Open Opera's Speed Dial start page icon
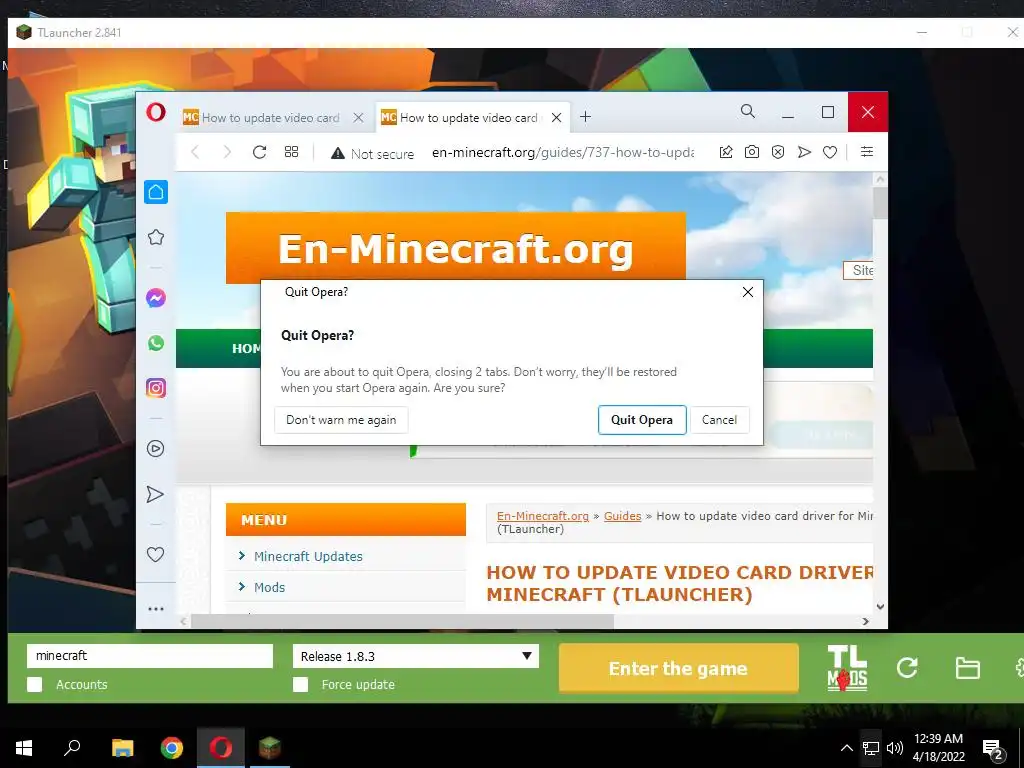This screenshot has width=1024, height=768. (291, 152)
